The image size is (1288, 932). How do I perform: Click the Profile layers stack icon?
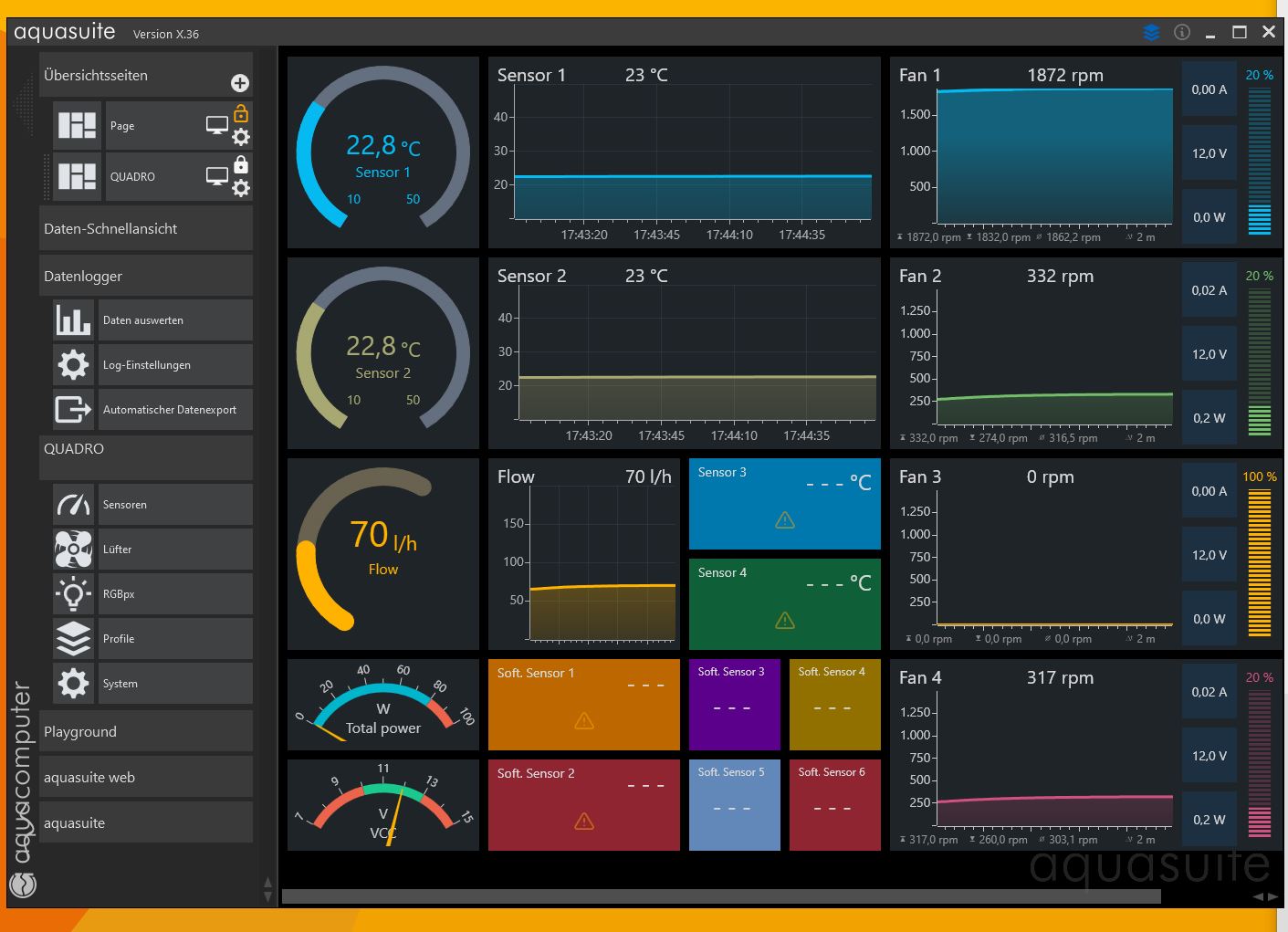coord(73,639)
